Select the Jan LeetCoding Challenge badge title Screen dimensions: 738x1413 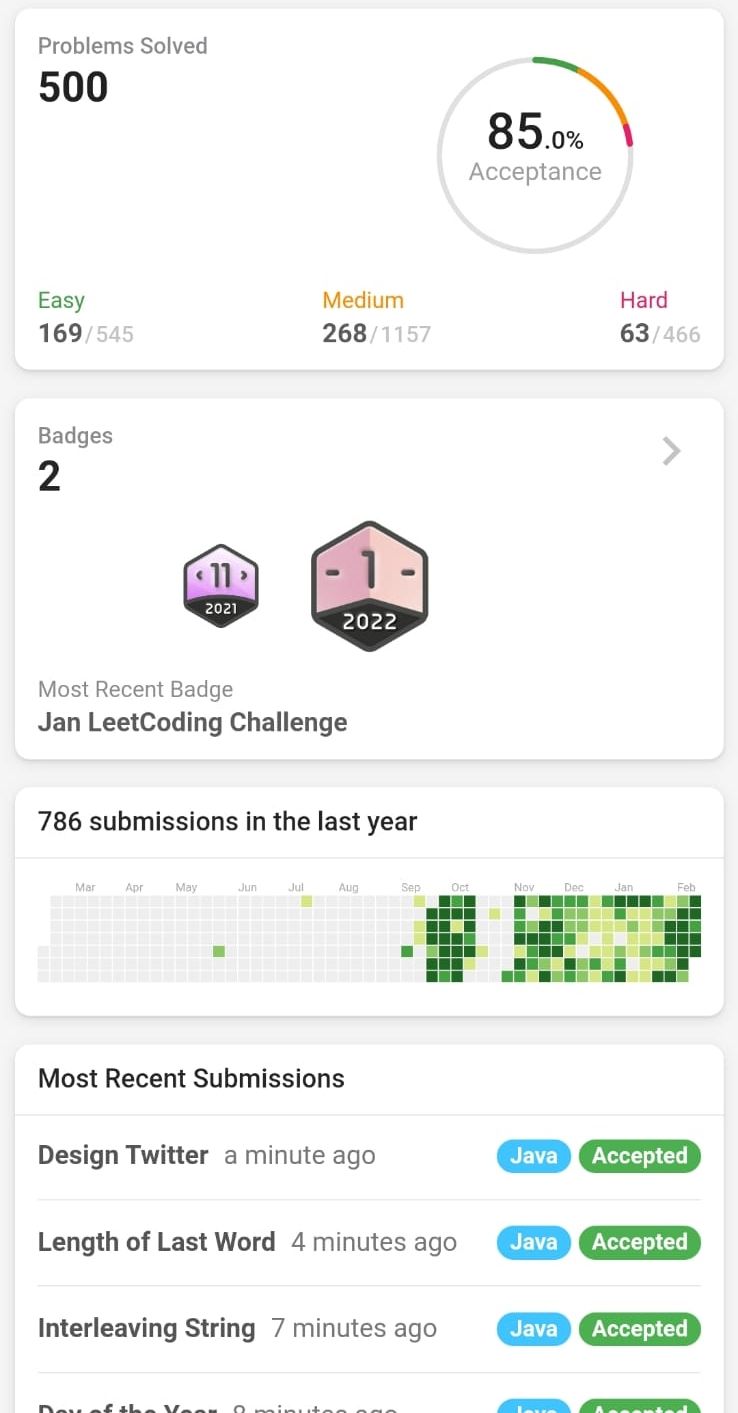click(x=193, y=722)
